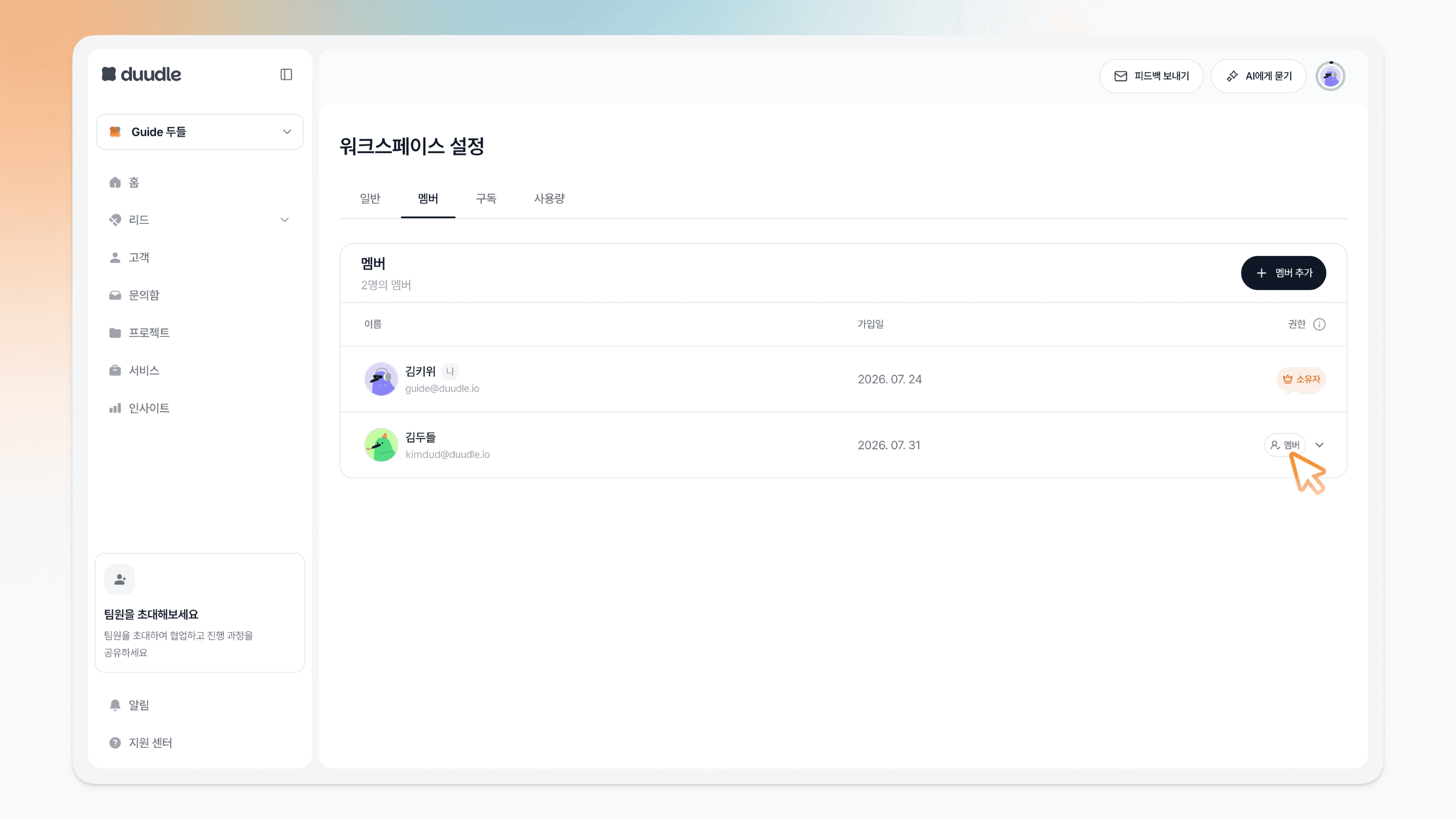
Task: Click the 리드 rocket icon
Action: tap(115, 220)
